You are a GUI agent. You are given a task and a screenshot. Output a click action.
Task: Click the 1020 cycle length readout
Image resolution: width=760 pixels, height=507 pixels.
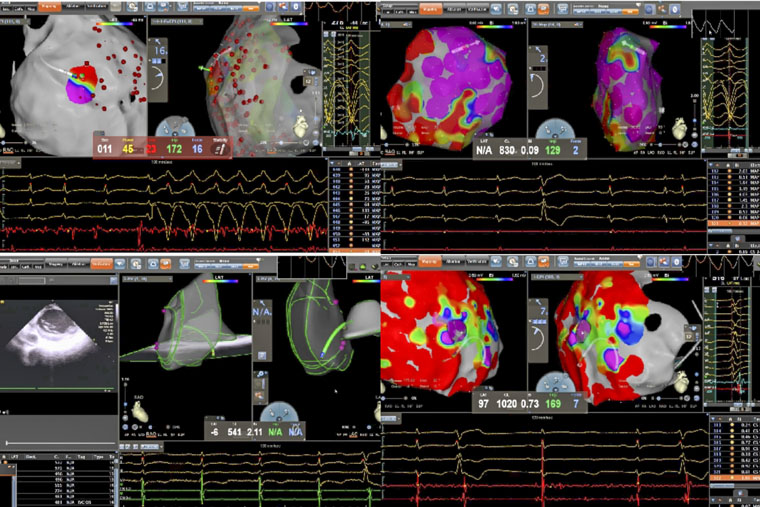pos(518,402)
